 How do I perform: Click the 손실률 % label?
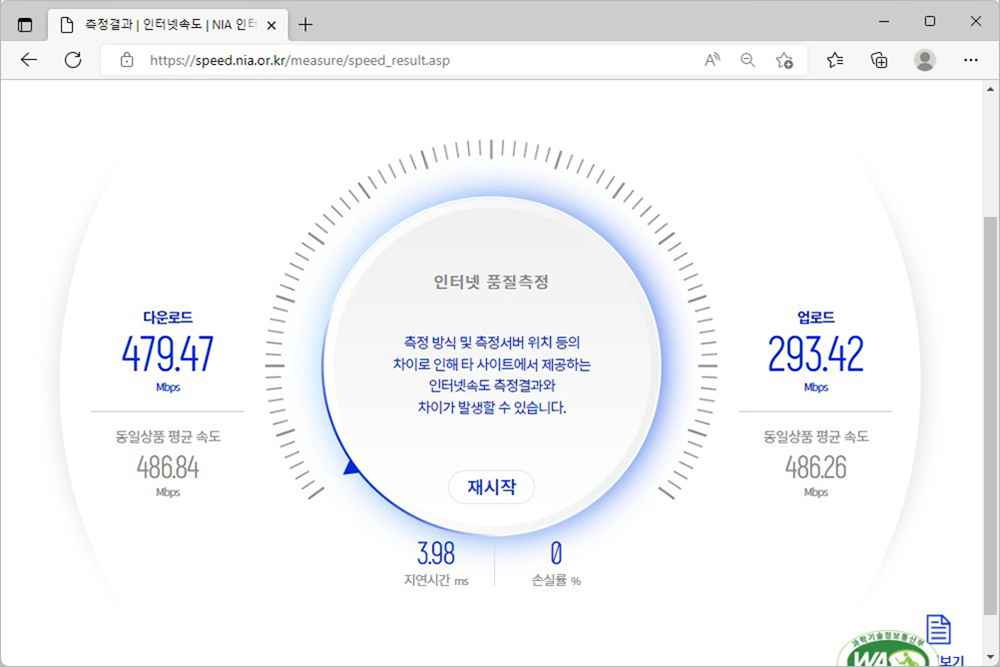coord(556,580)
